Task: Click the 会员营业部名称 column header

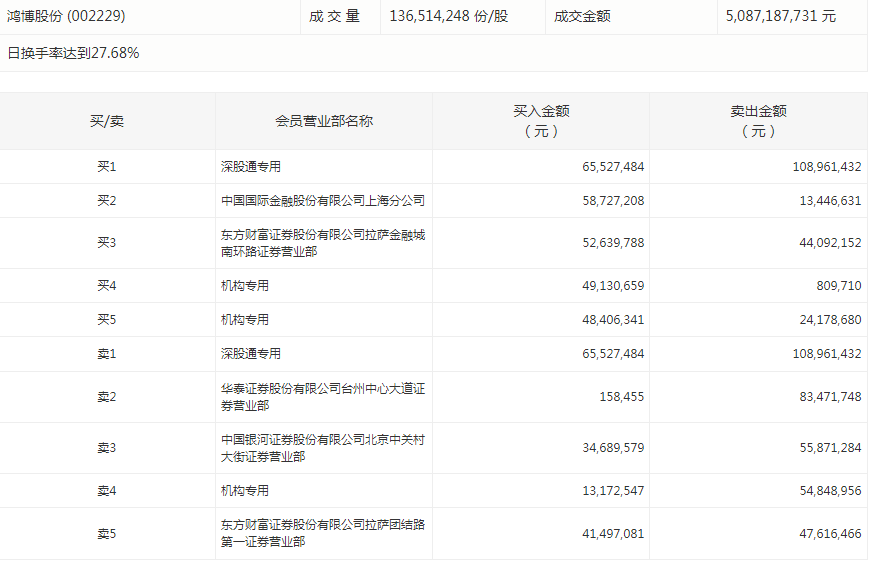Action: 324,121
